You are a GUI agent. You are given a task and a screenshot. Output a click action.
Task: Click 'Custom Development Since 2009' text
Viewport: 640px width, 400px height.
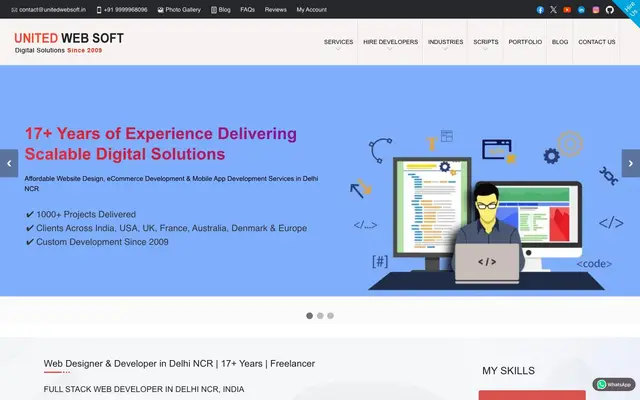click(102, 242)
